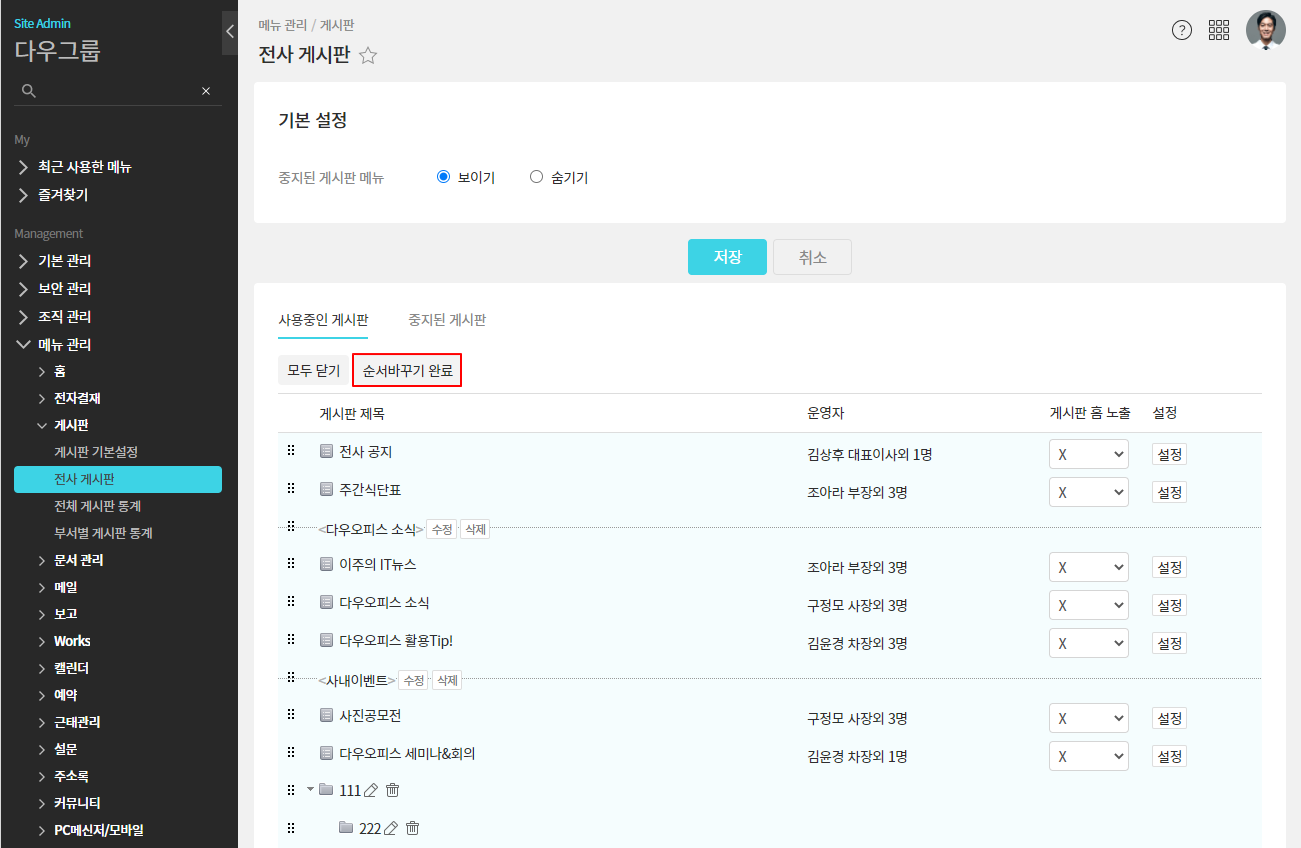
Task: Star the 전사 게시판 page as favorite
Action: 368,56
